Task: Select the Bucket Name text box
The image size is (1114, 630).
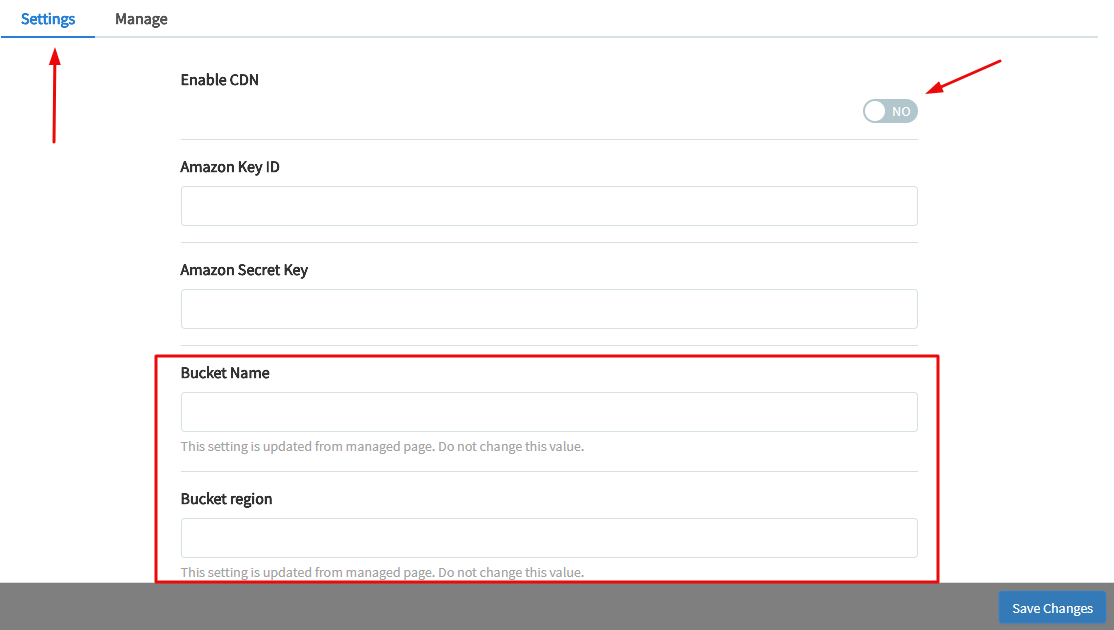Action: point(549,412)
